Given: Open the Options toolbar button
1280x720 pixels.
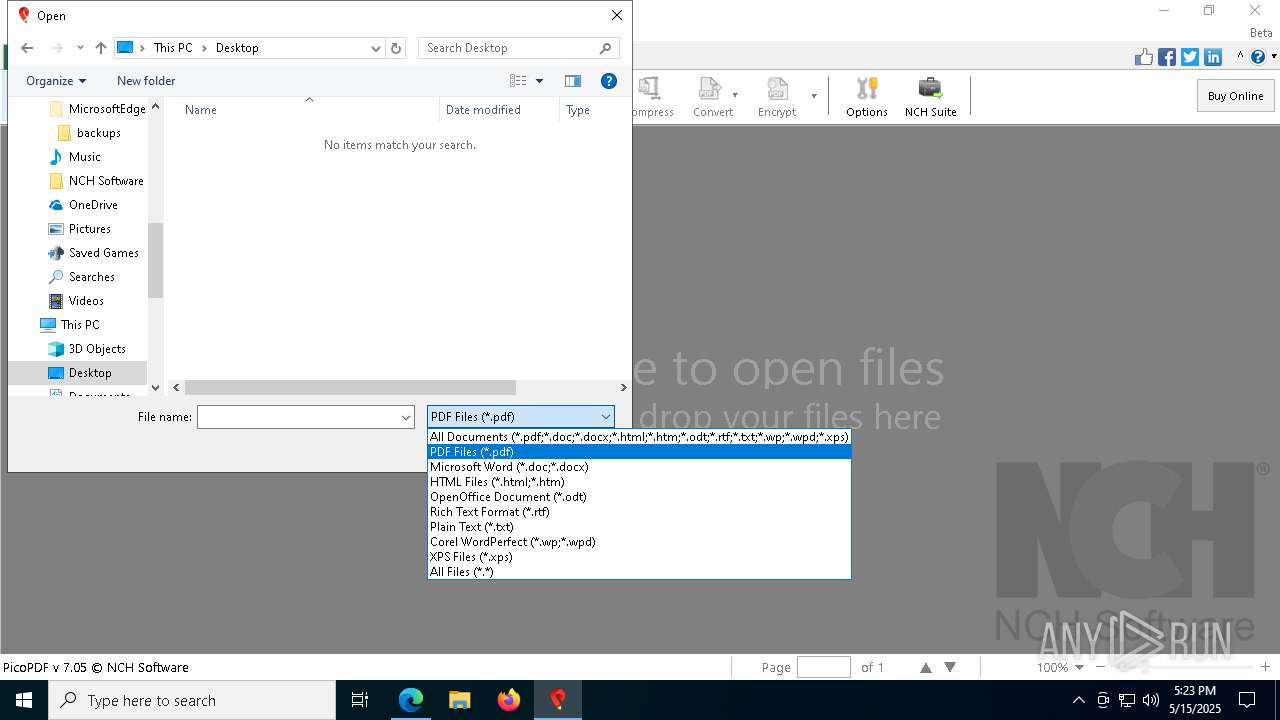Looking at the screenshot, I should [866, 97].
